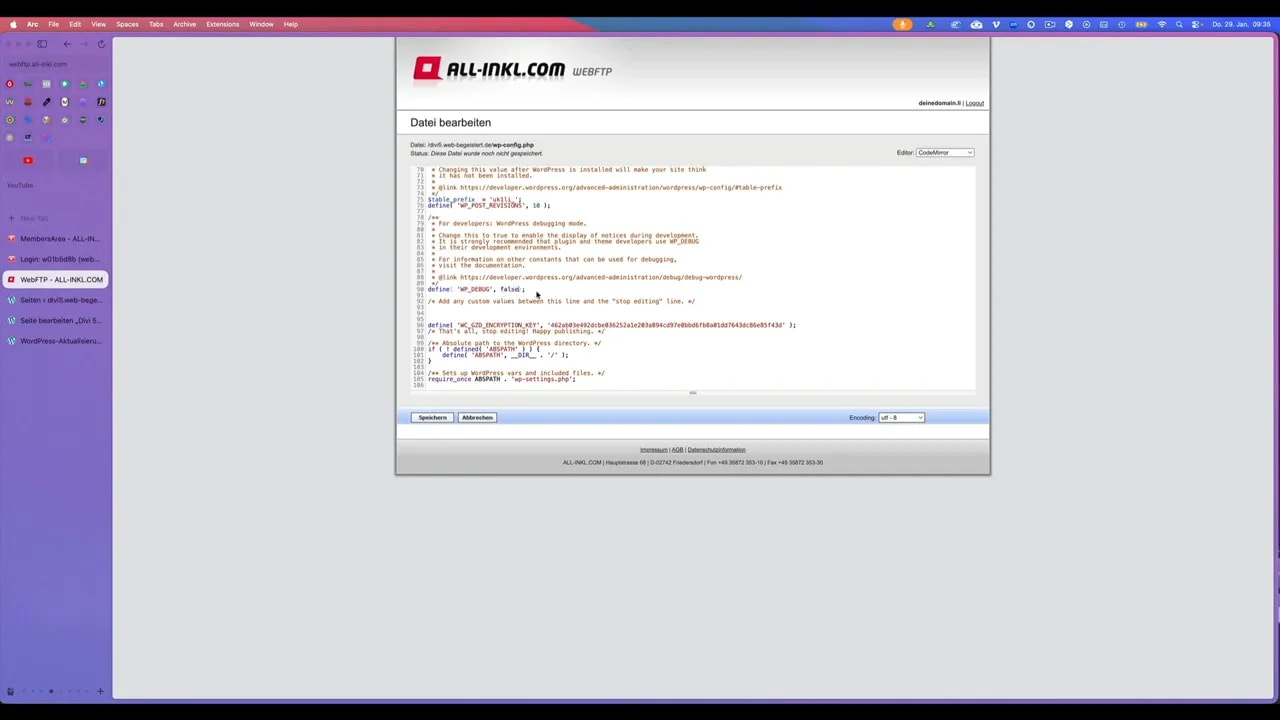Collapse the Arc sidebar

(42, 43)
